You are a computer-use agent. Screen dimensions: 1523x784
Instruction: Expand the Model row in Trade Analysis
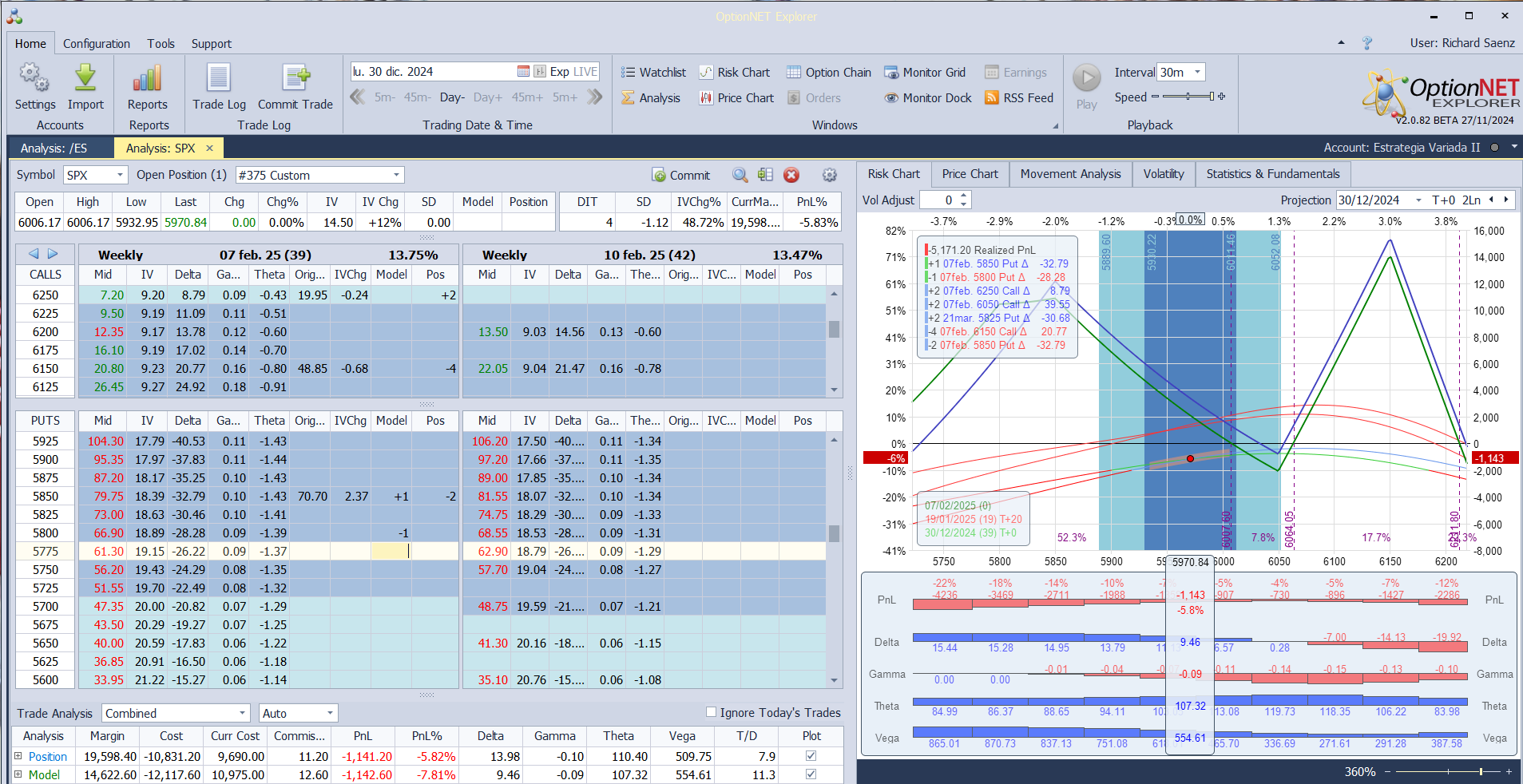[18, 774]
